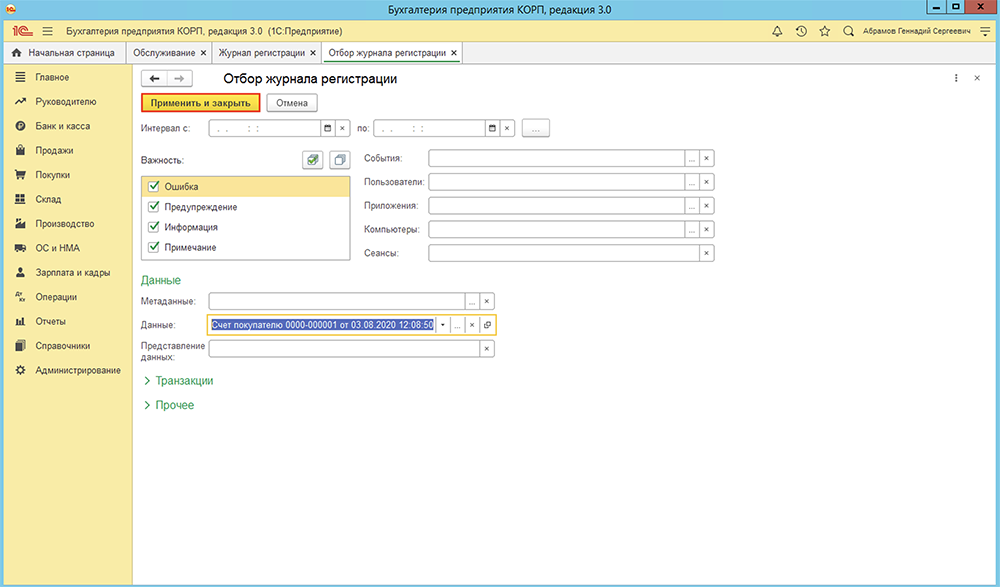Close the filter form with X
1000x587 pixels.
[x=977, y=78]
